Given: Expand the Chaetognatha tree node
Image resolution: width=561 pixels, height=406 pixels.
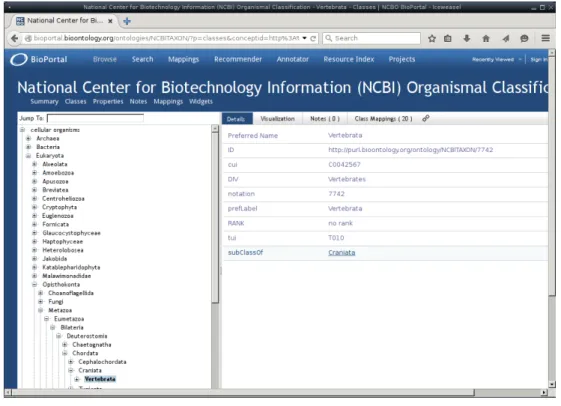Looking at the screenshot, I should point(65,344).
